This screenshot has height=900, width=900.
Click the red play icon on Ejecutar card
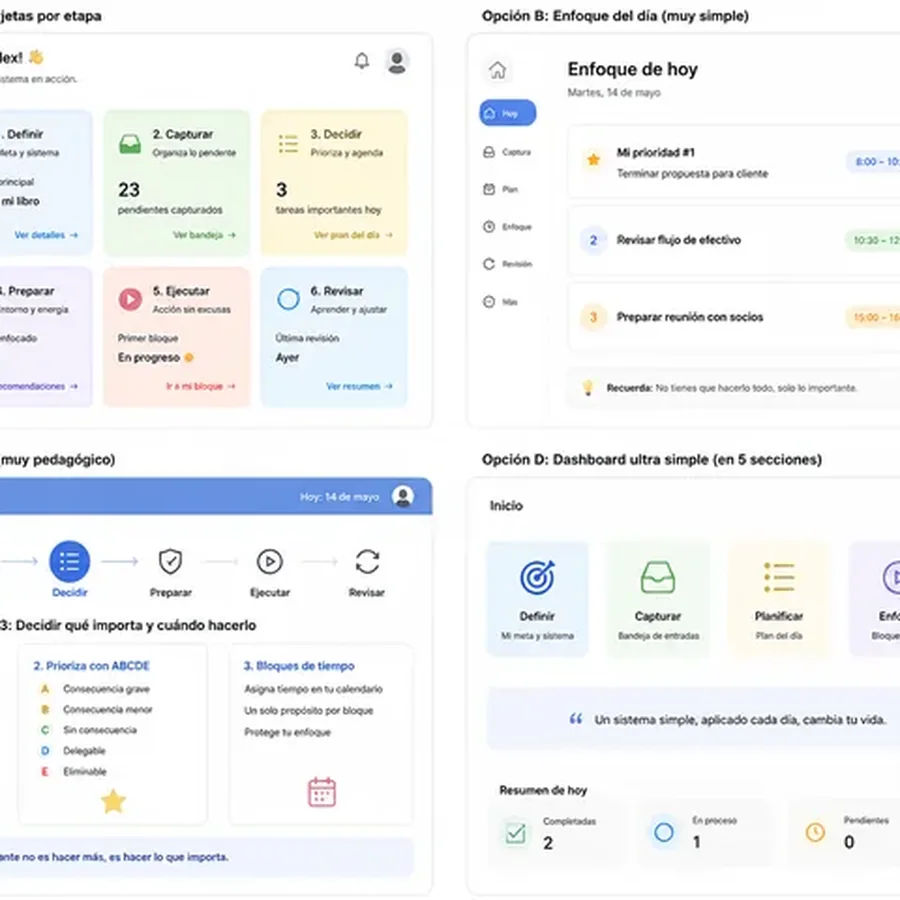point(130,299)
